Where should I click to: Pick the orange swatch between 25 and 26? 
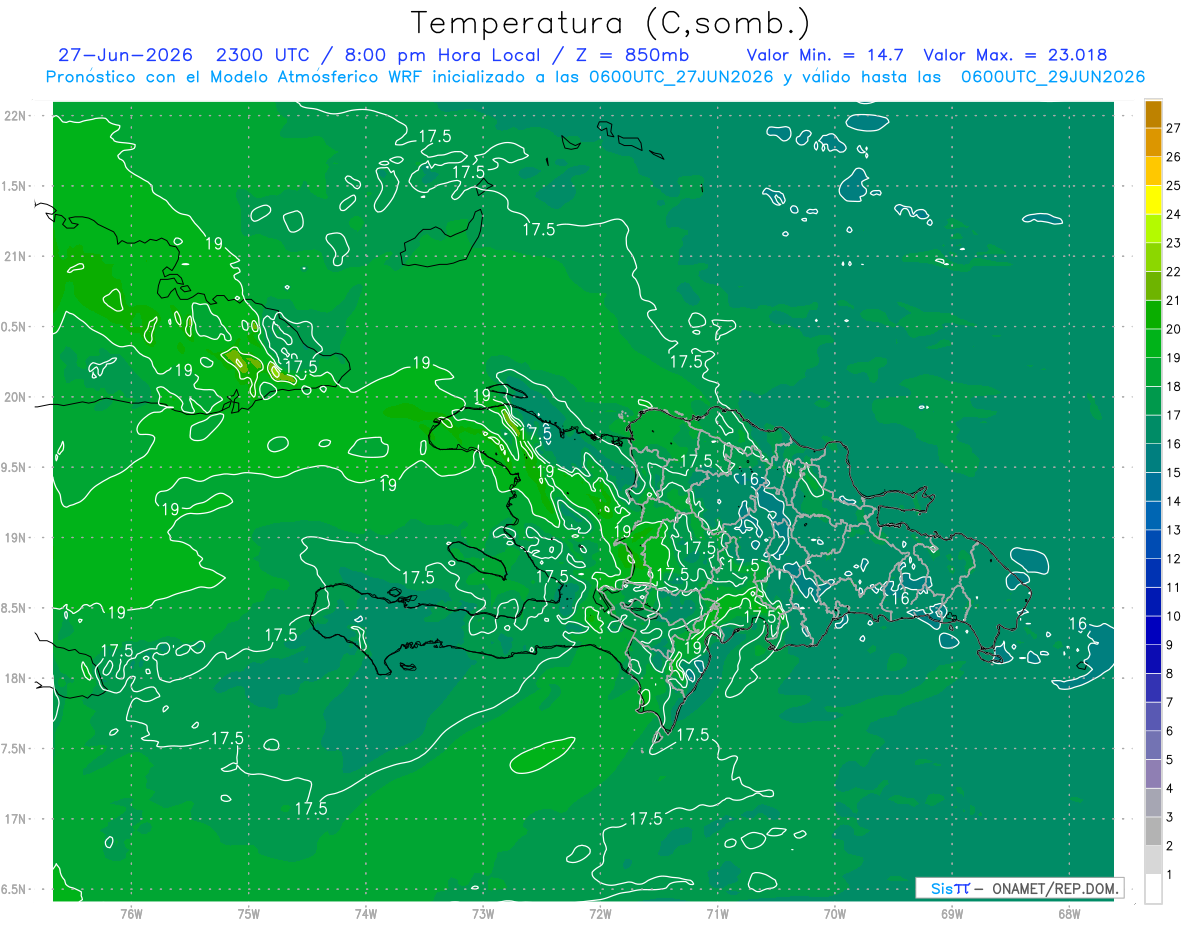tap(1153, 170)
